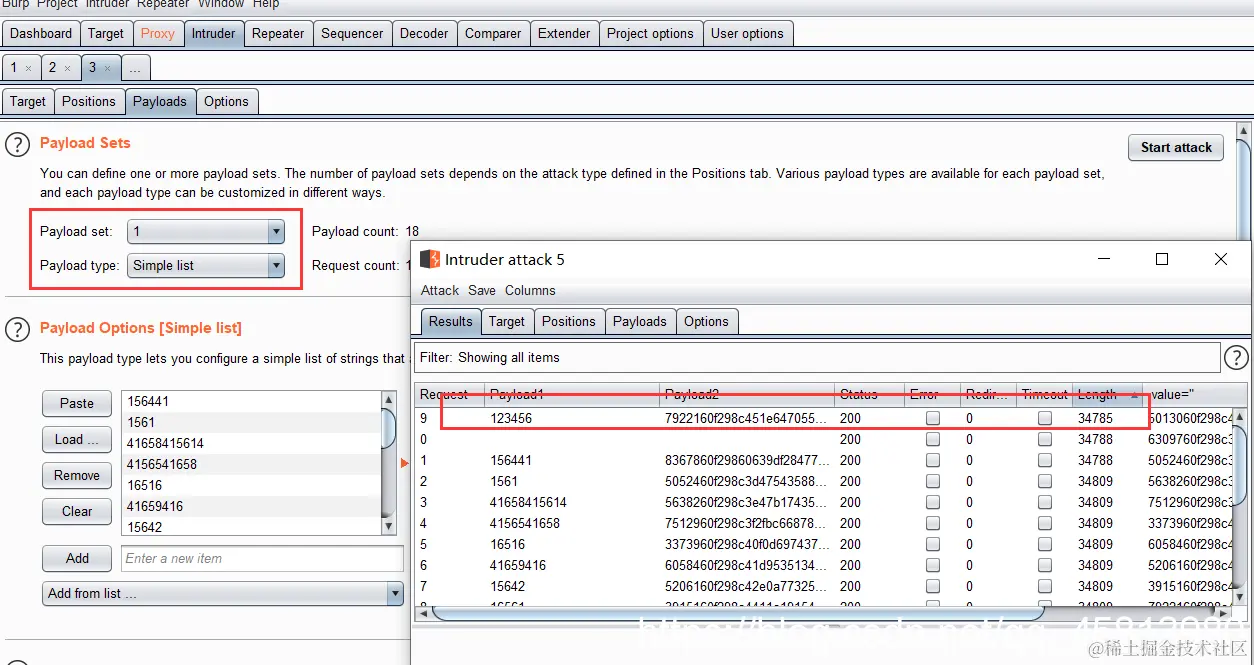Click the results filter bar
Viewport: 1254px width, 665px height.
(x=818, y=357)
